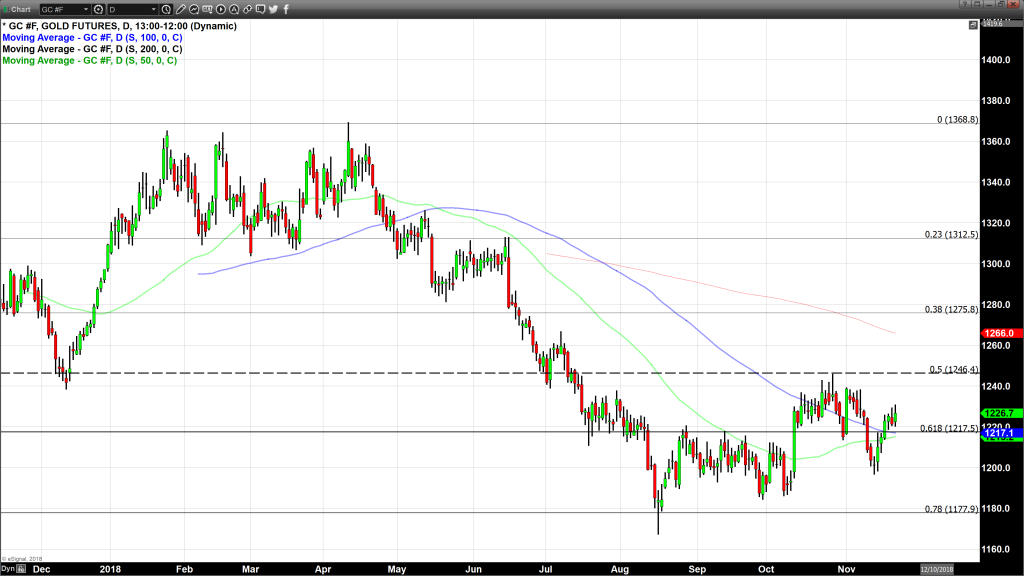Open the comment speech-bubble icon
Image resolution: width=1024 pixels, height=576 pixels.
(261, 9)
